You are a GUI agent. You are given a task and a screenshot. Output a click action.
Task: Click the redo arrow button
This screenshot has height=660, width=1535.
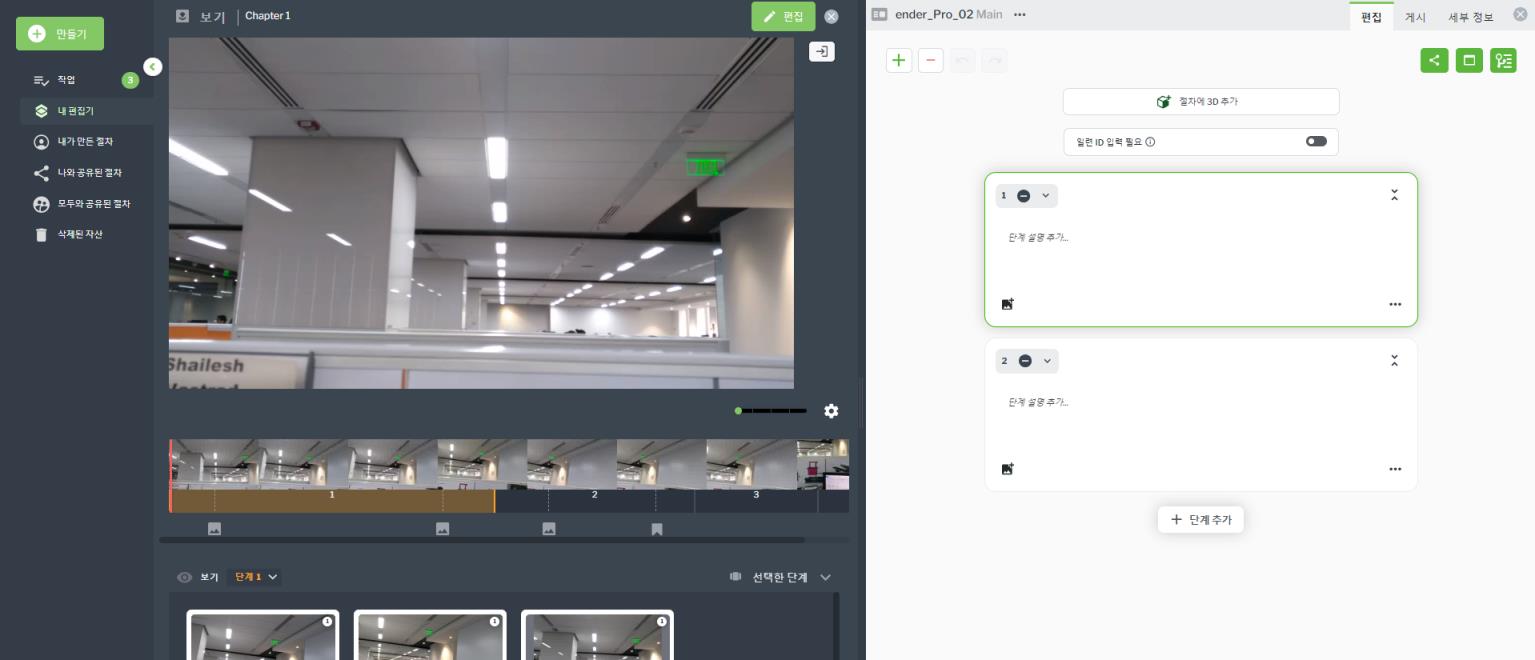click(994, 60)
